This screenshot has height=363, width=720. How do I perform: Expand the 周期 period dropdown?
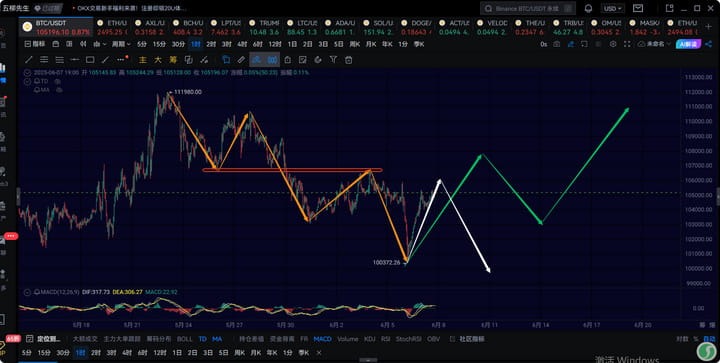click(121, 44)
